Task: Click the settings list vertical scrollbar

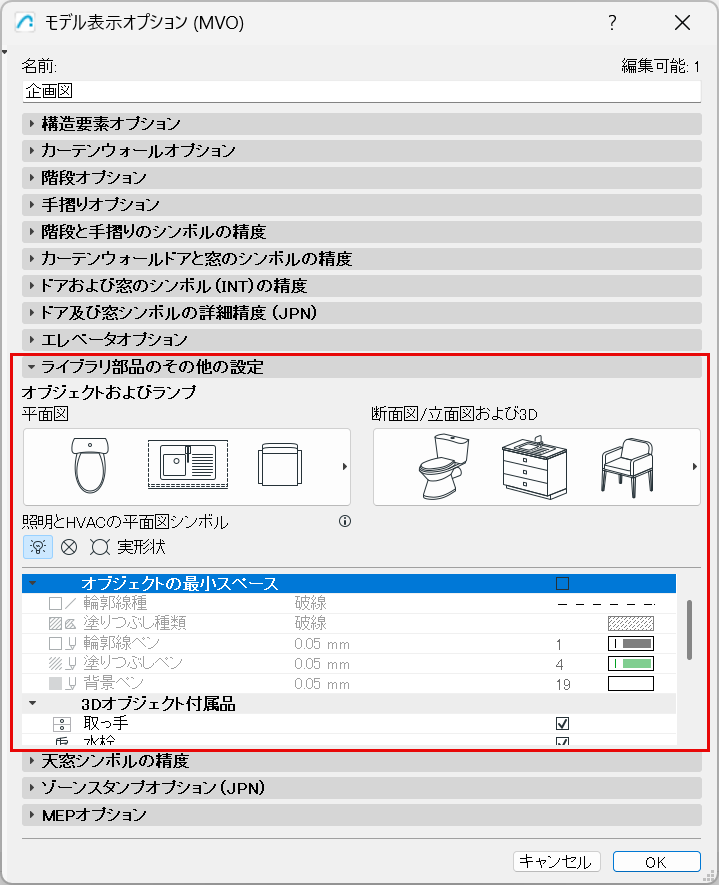Action: tap(689, 630)
